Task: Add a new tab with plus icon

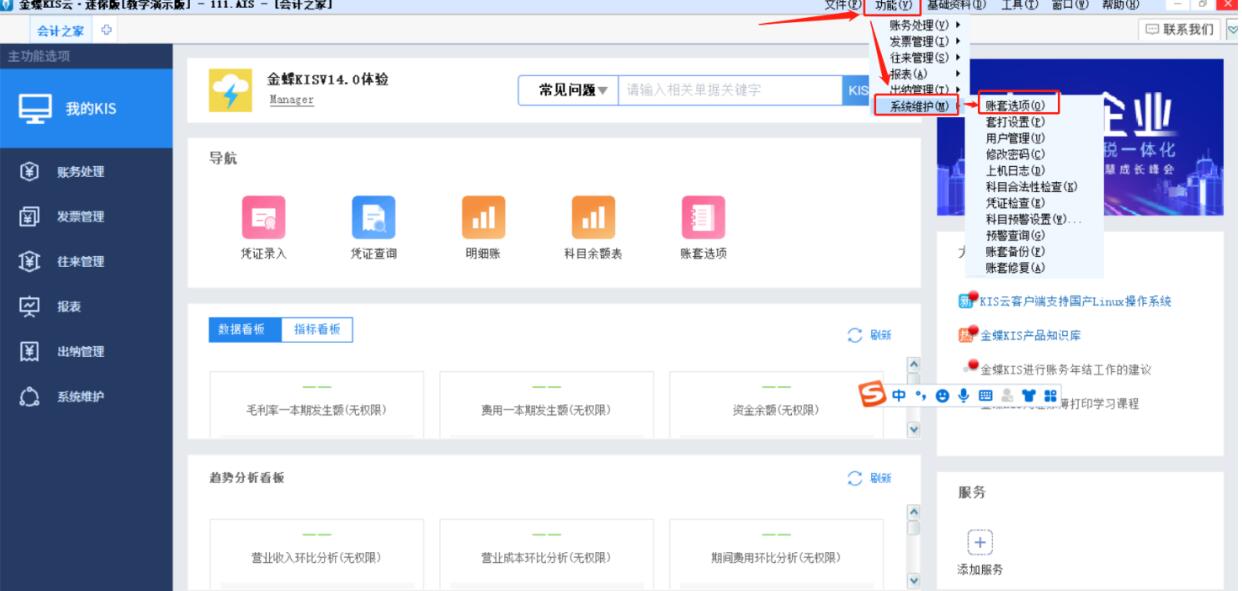Action: coord(104,31)
